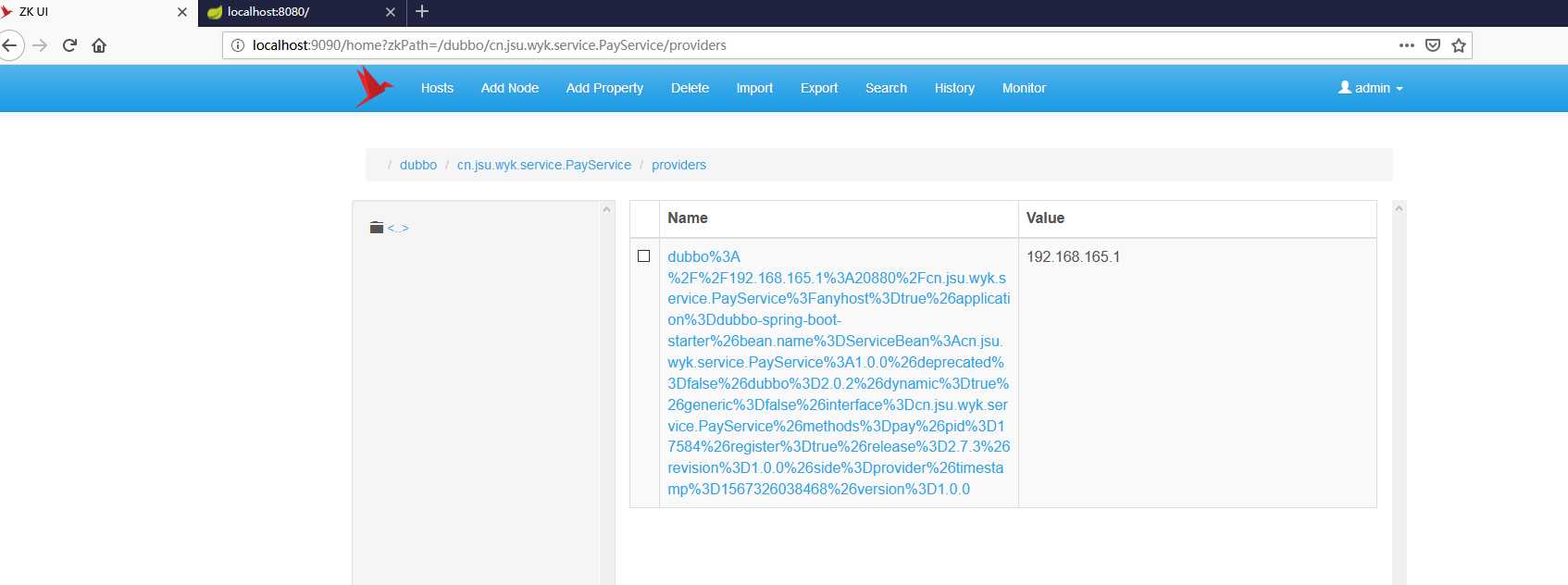Go to cn.jsu.wyk.service.PayService breadcrumb

[x=544, y=165]
